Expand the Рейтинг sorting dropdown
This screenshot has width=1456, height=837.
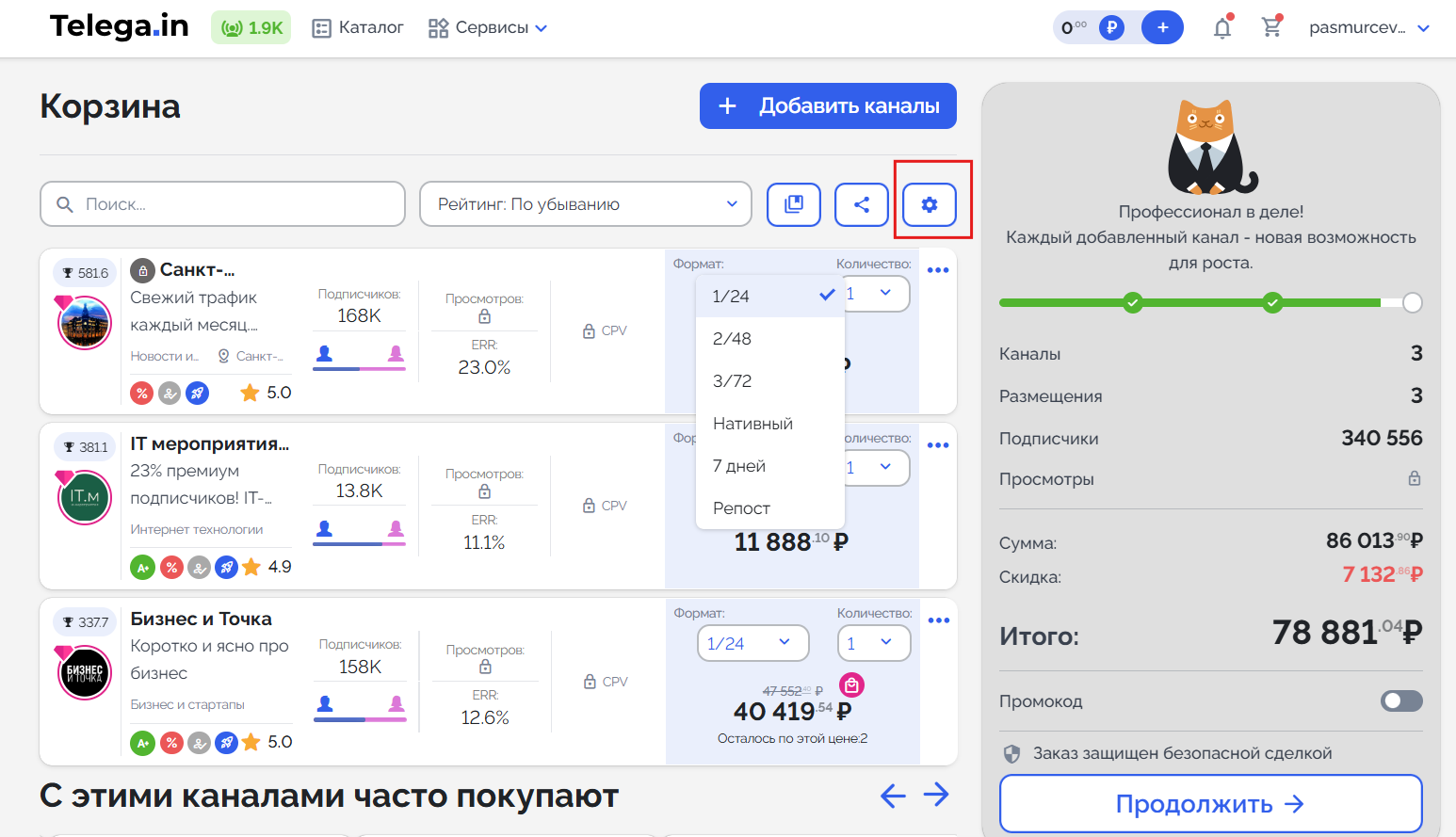point(585,204)
